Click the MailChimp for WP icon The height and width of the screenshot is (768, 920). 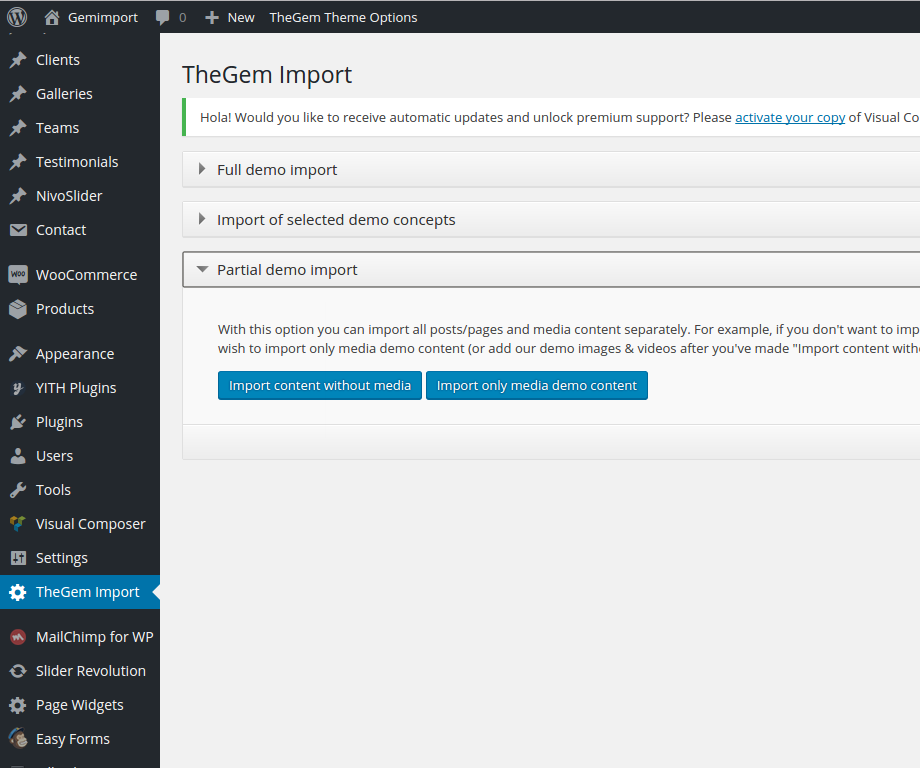tap(17, 637)
